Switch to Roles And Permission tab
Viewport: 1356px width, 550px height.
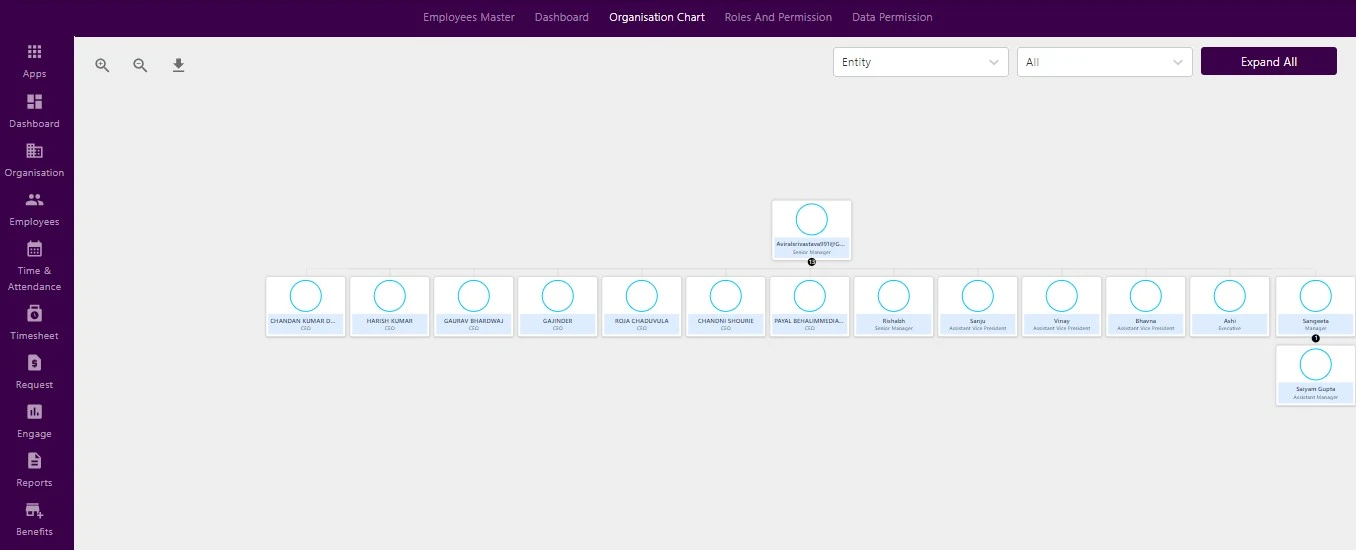(x=778, y=17)
